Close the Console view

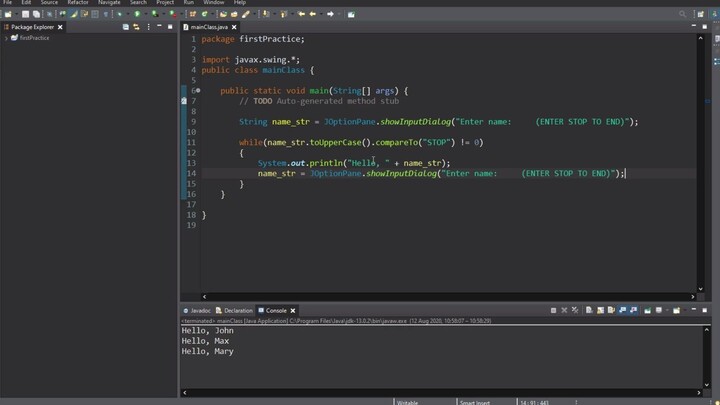point(292,310)
